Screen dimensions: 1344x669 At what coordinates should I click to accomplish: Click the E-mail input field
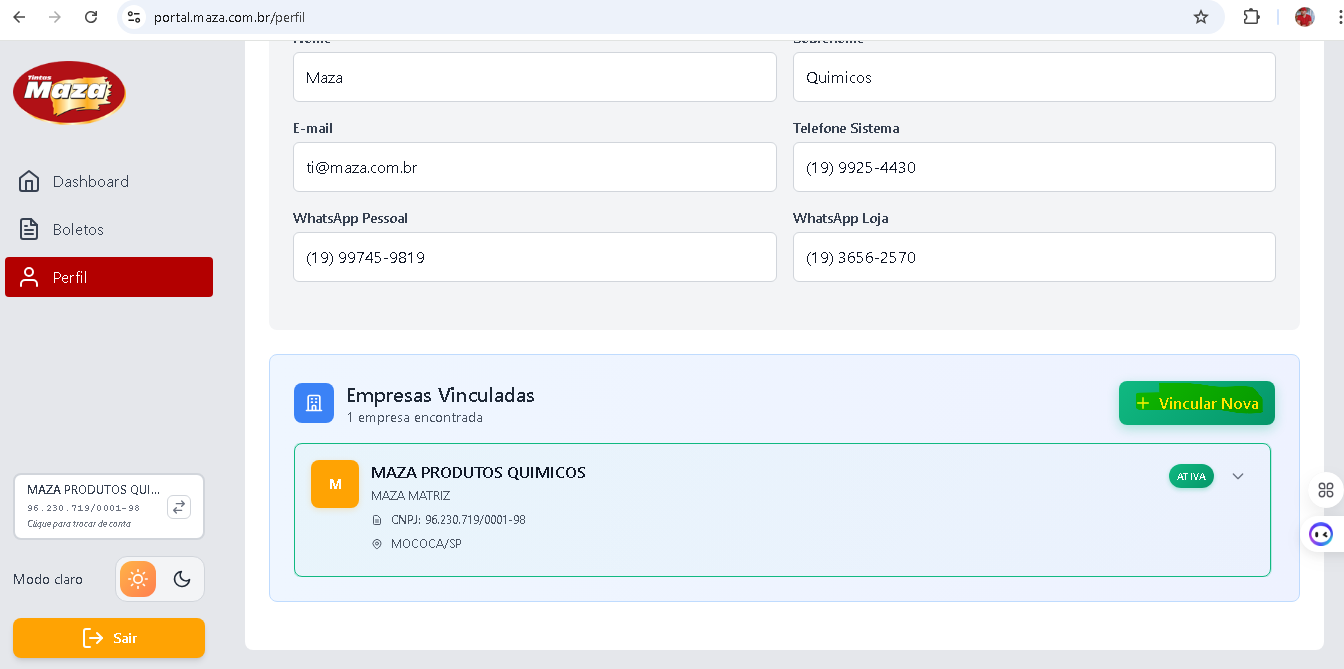click(534, 167)
